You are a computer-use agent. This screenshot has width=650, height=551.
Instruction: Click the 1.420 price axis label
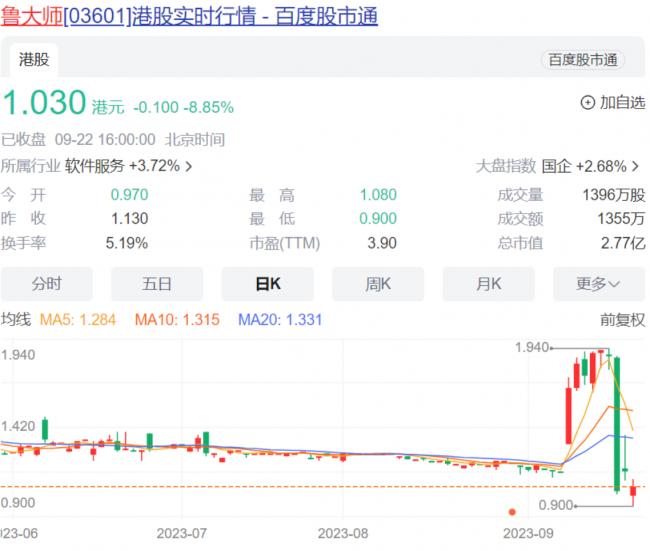coord(18,426)
